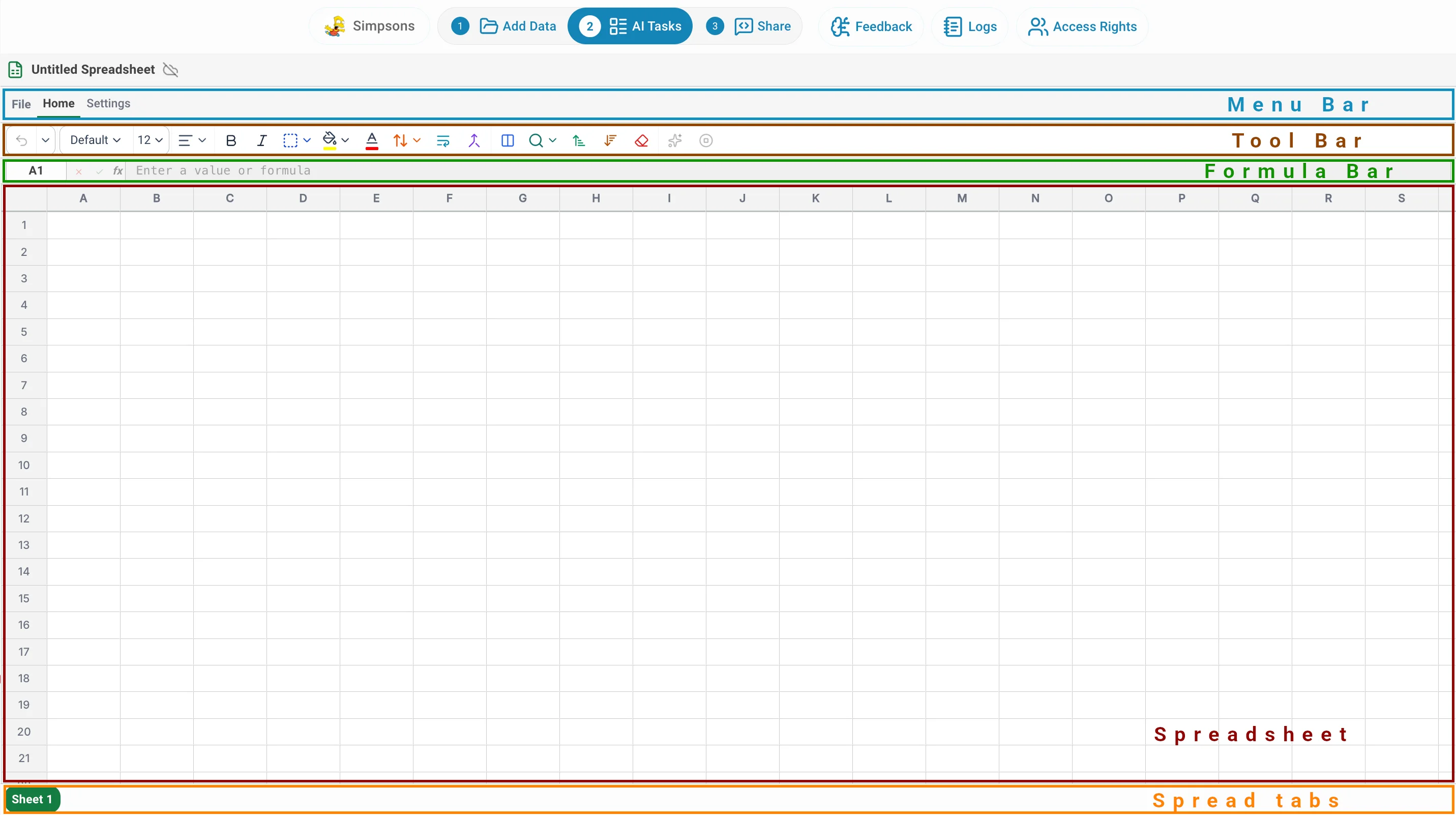Image resolution: width=1456 pixels, height=815 pixels.
Task: Expand the search options chevron
Action: click(553, 140)
